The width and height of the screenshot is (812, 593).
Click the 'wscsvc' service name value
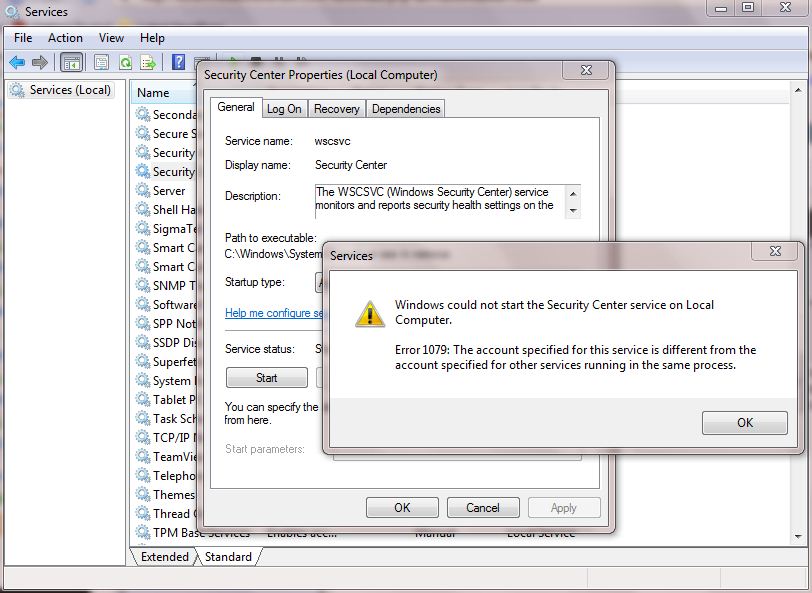pos(332,141)
